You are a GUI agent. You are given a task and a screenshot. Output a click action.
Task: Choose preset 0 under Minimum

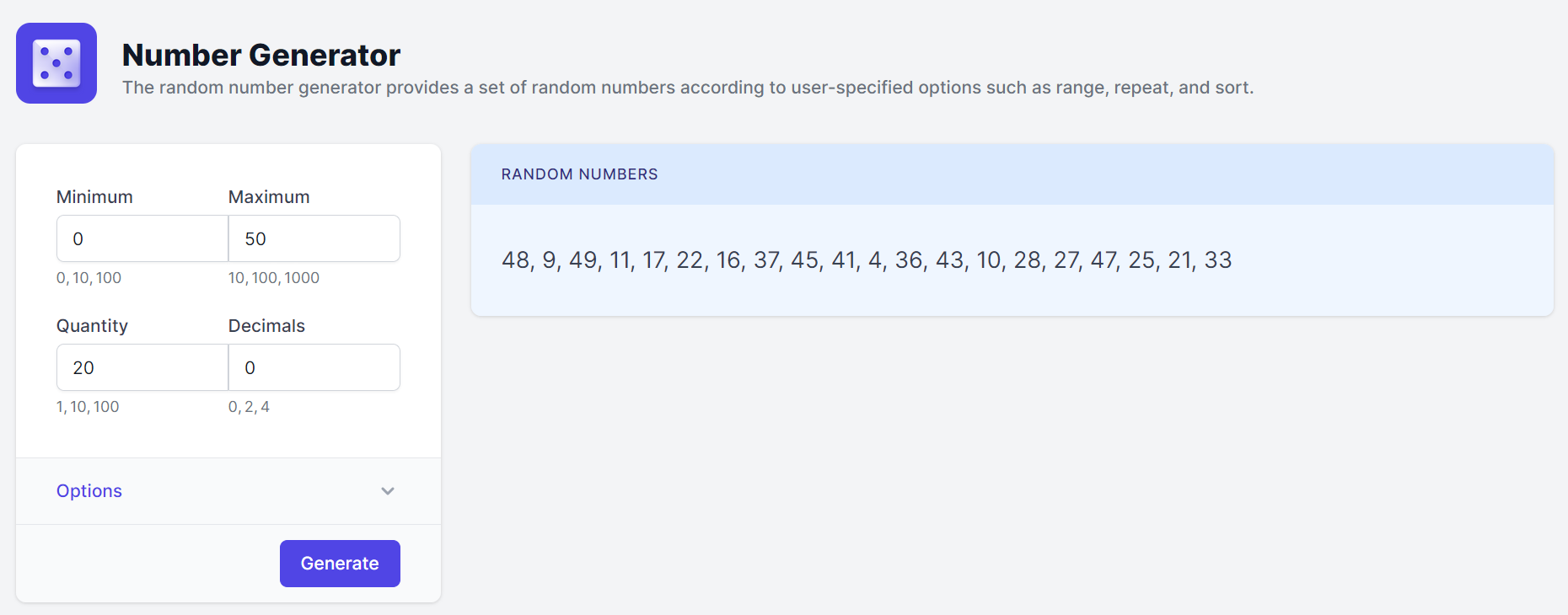(x=61, y=278)
